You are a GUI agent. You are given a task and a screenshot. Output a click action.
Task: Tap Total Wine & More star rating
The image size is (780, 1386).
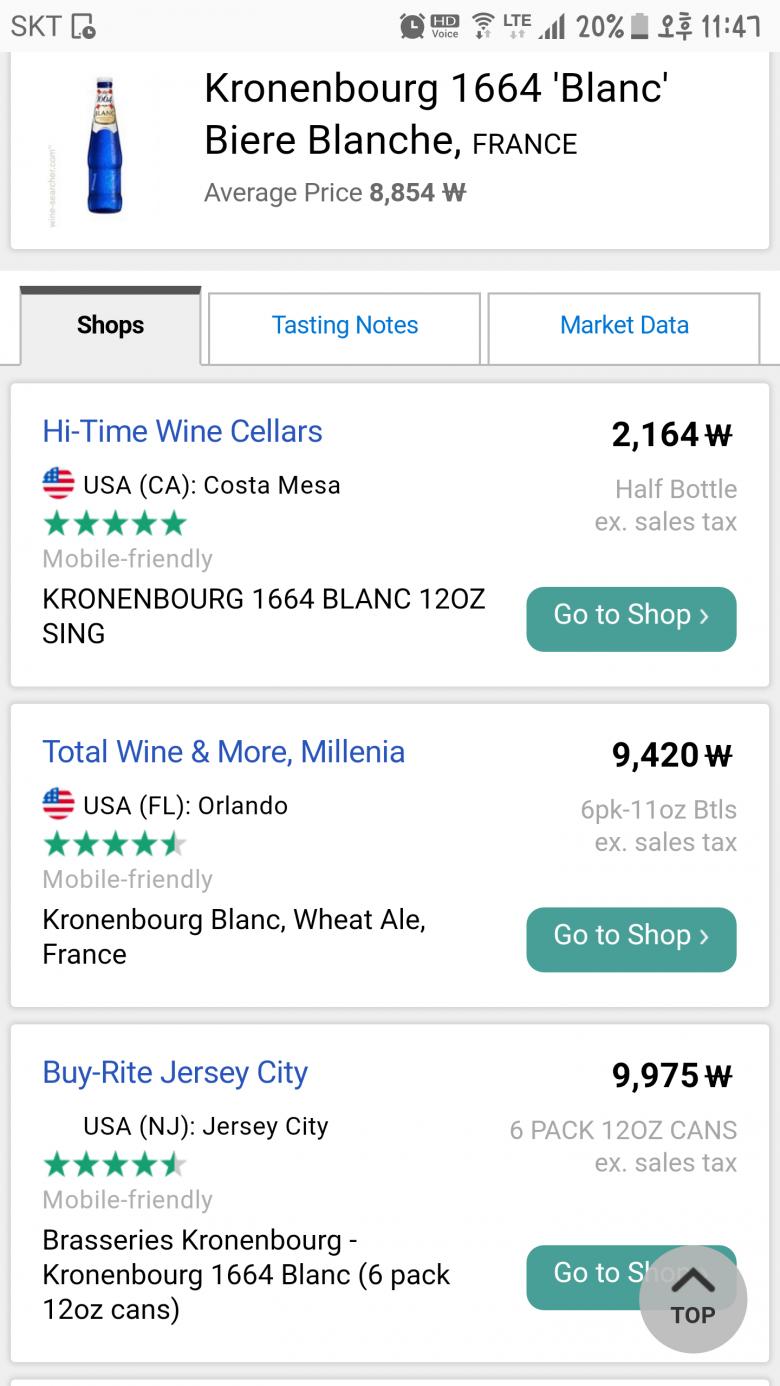click(x=115, y=844)
